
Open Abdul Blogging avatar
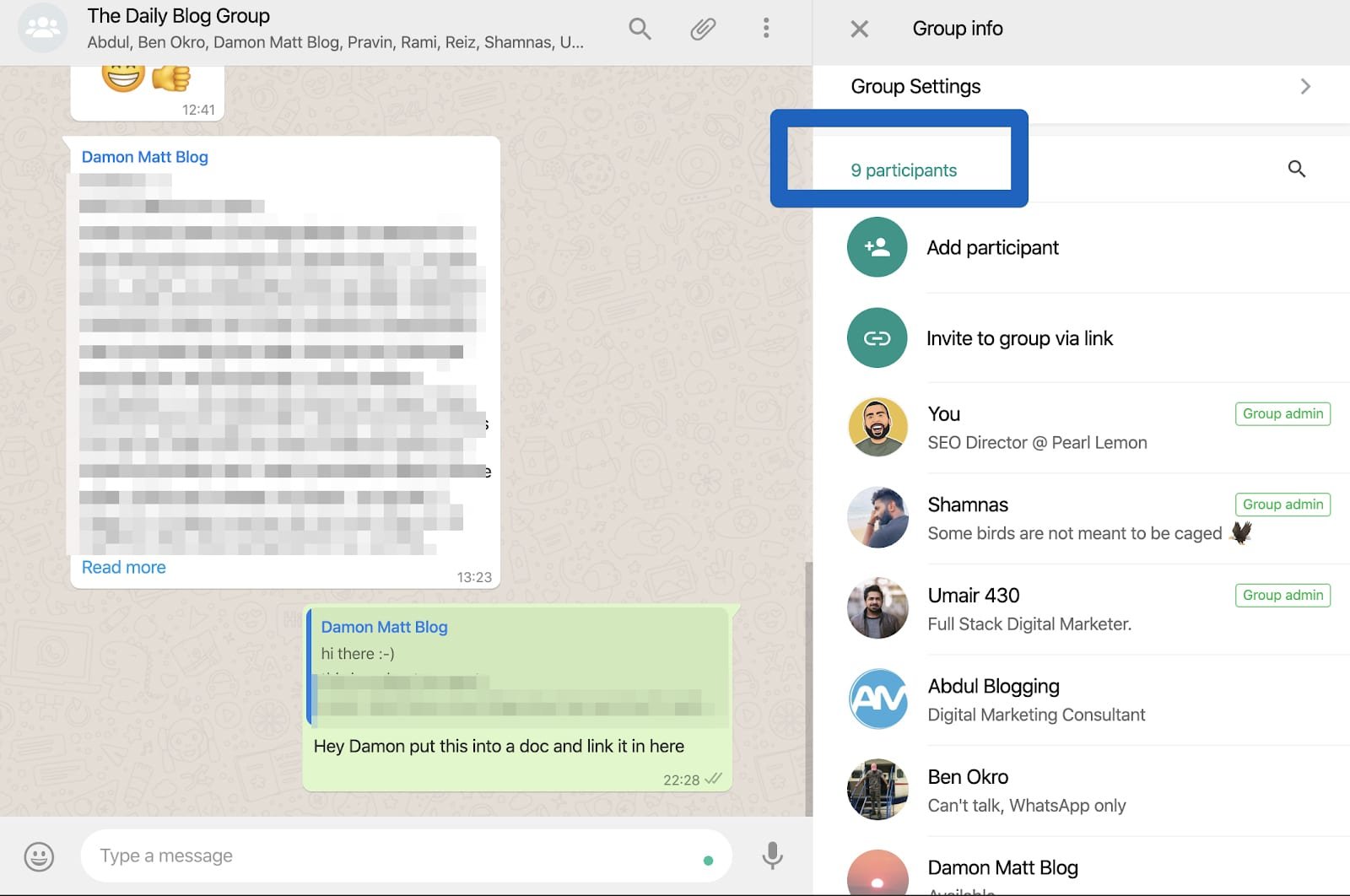(x=877, y=699)
